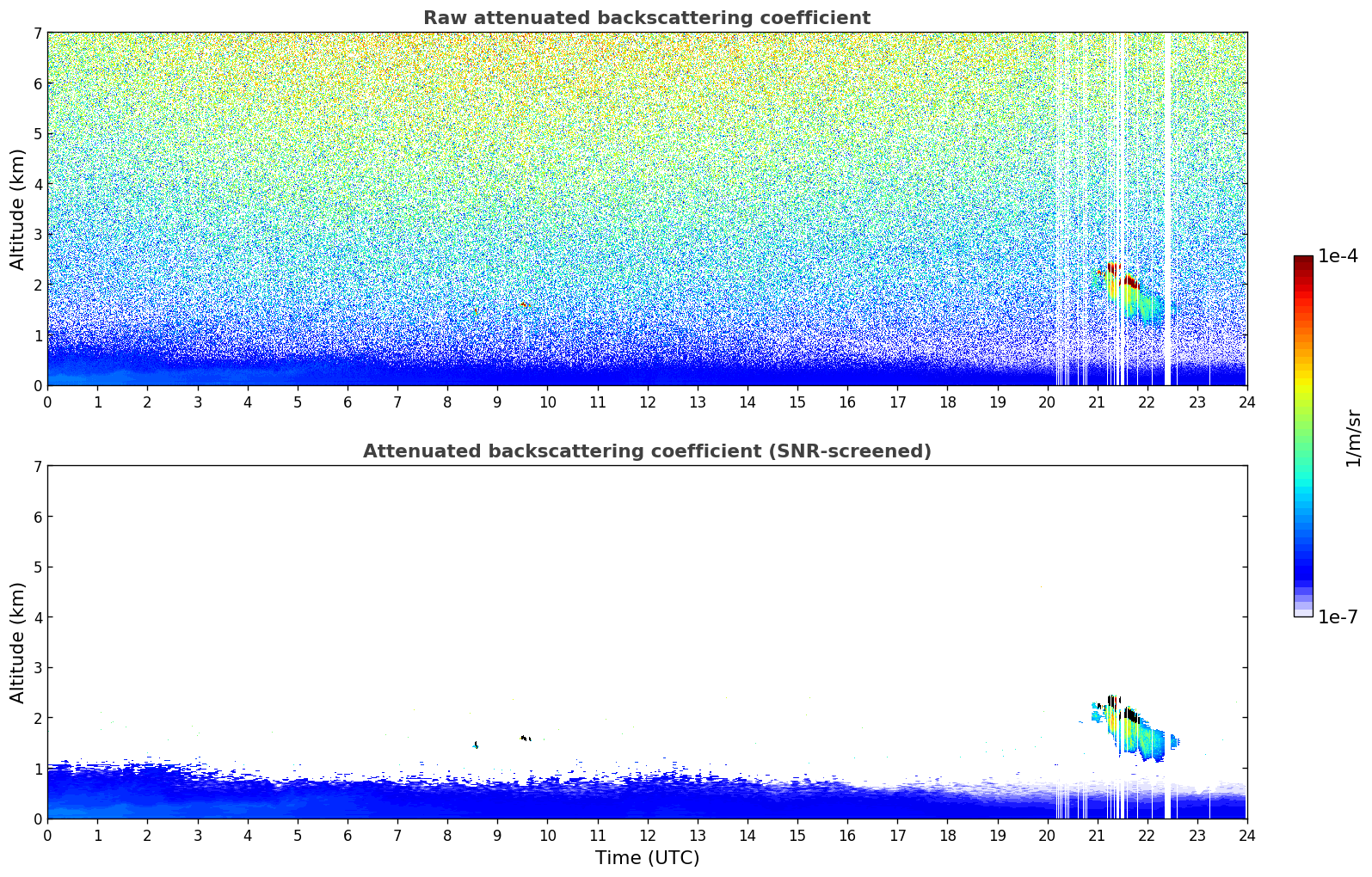This screenshot has height=877, width=1372.
Task: Click the hour '3' tick label under the SNR-screened plot
Action: tap(198, 836)
